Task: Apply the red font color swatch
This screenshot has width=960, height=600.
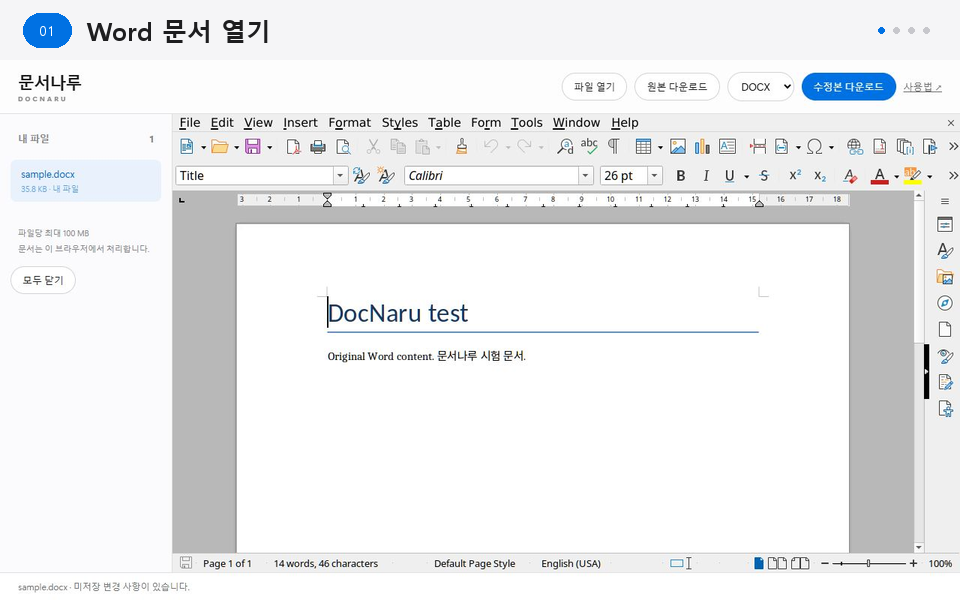Action: [879, 176]
